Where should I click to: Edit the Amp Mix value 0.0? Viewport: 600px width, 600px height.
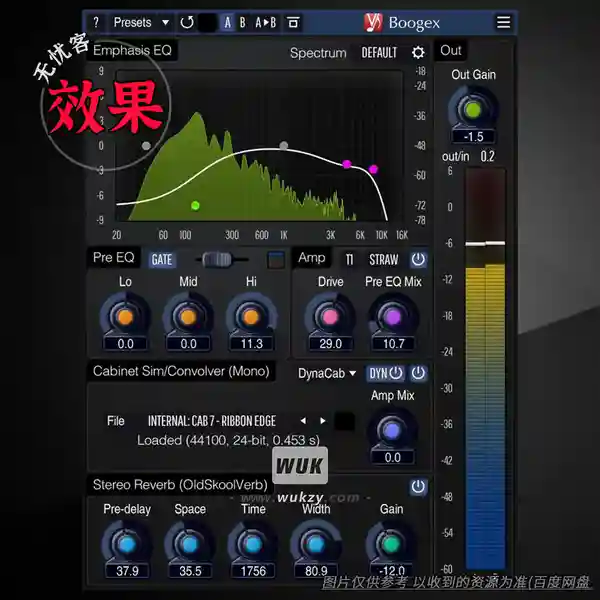point(393,458)
